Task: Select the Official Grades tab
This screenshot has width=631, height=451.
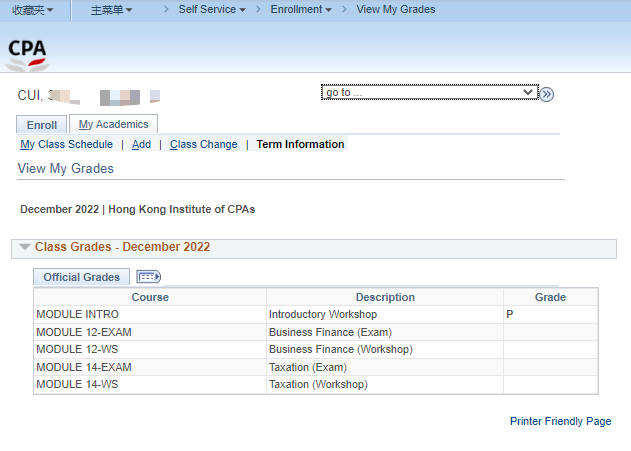Action: (81, 277)
